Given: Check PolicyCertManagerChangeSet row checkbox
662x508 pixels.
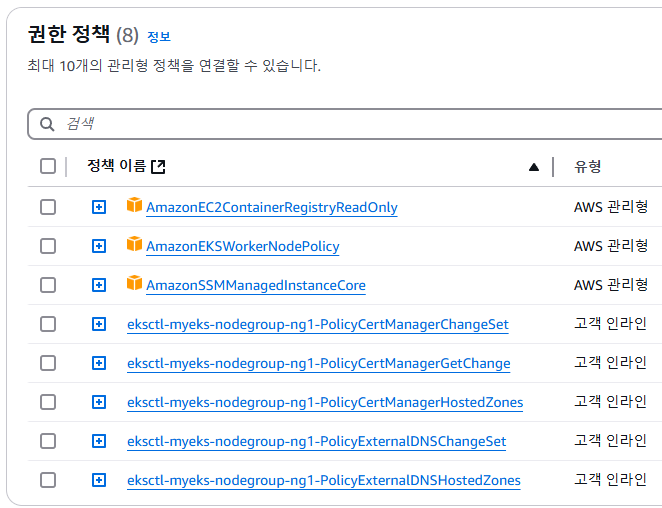Looking at the screenshot, I should tap(48, 324).
